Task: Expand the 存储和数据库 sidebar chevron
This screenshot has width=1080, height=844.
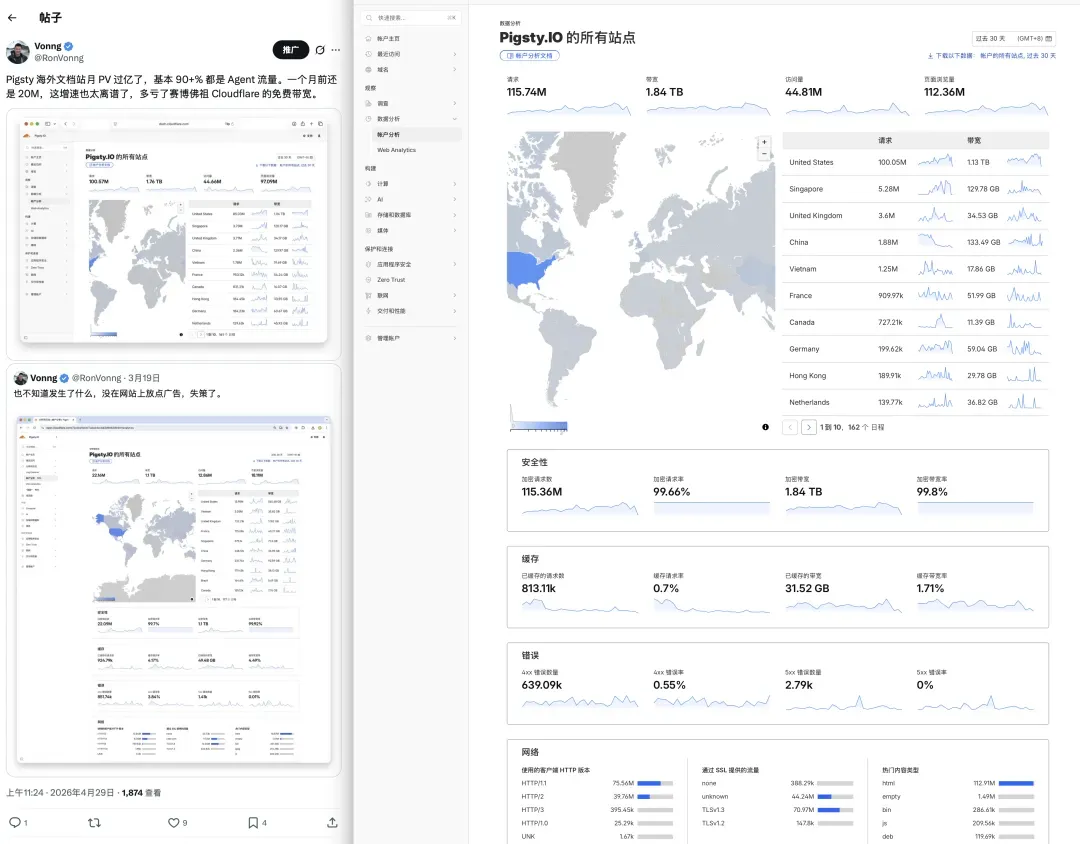Action: (455, 215)
